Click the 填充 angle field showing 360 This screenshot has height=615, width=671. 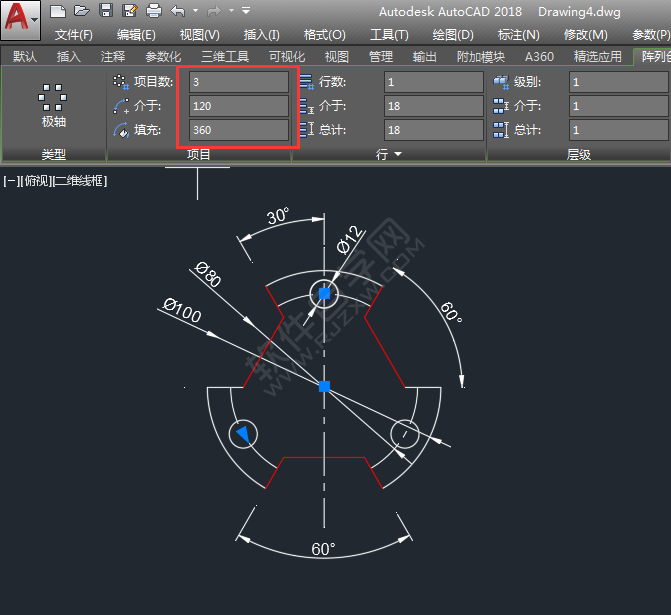point(238,130)
